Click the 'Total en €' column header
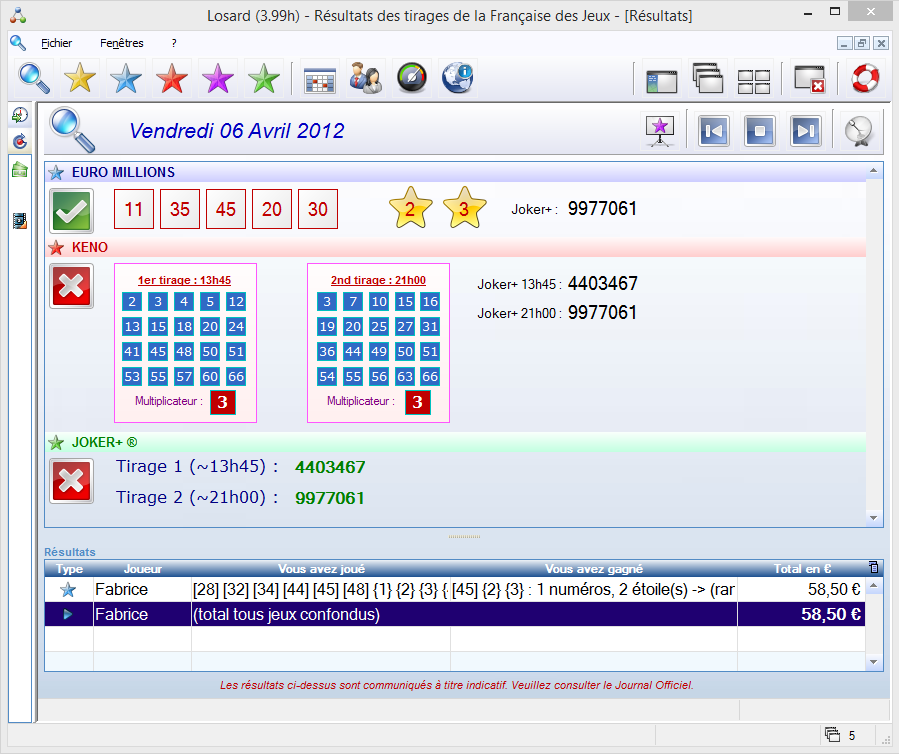The image size is (899, 754). 802,569
